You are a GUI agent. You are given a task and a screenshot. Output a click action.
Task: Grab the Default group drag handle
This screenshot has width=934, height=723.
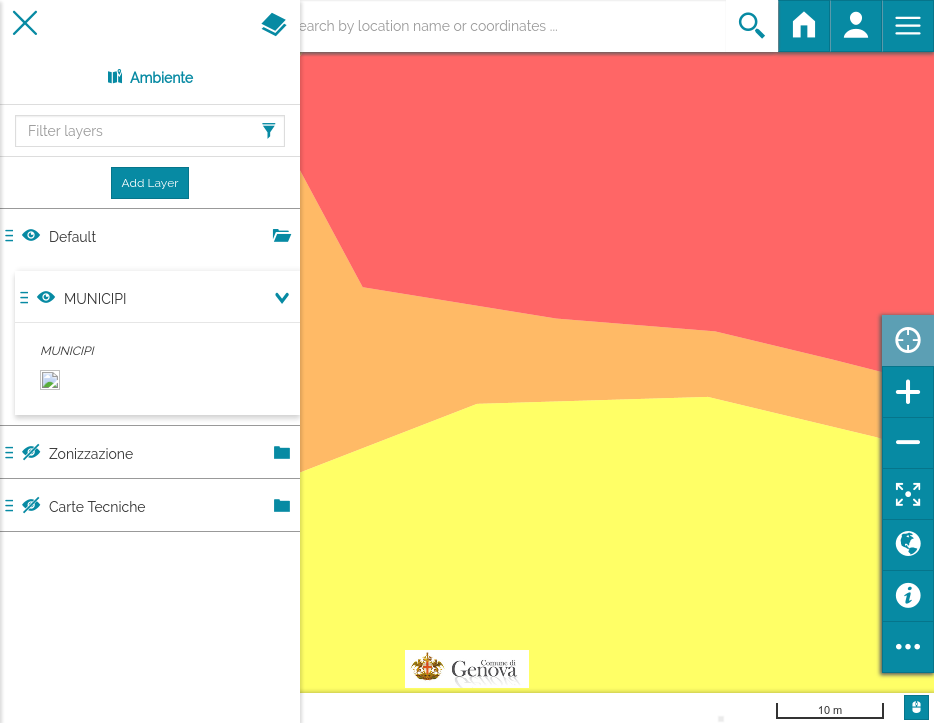[x=9, y=236]
